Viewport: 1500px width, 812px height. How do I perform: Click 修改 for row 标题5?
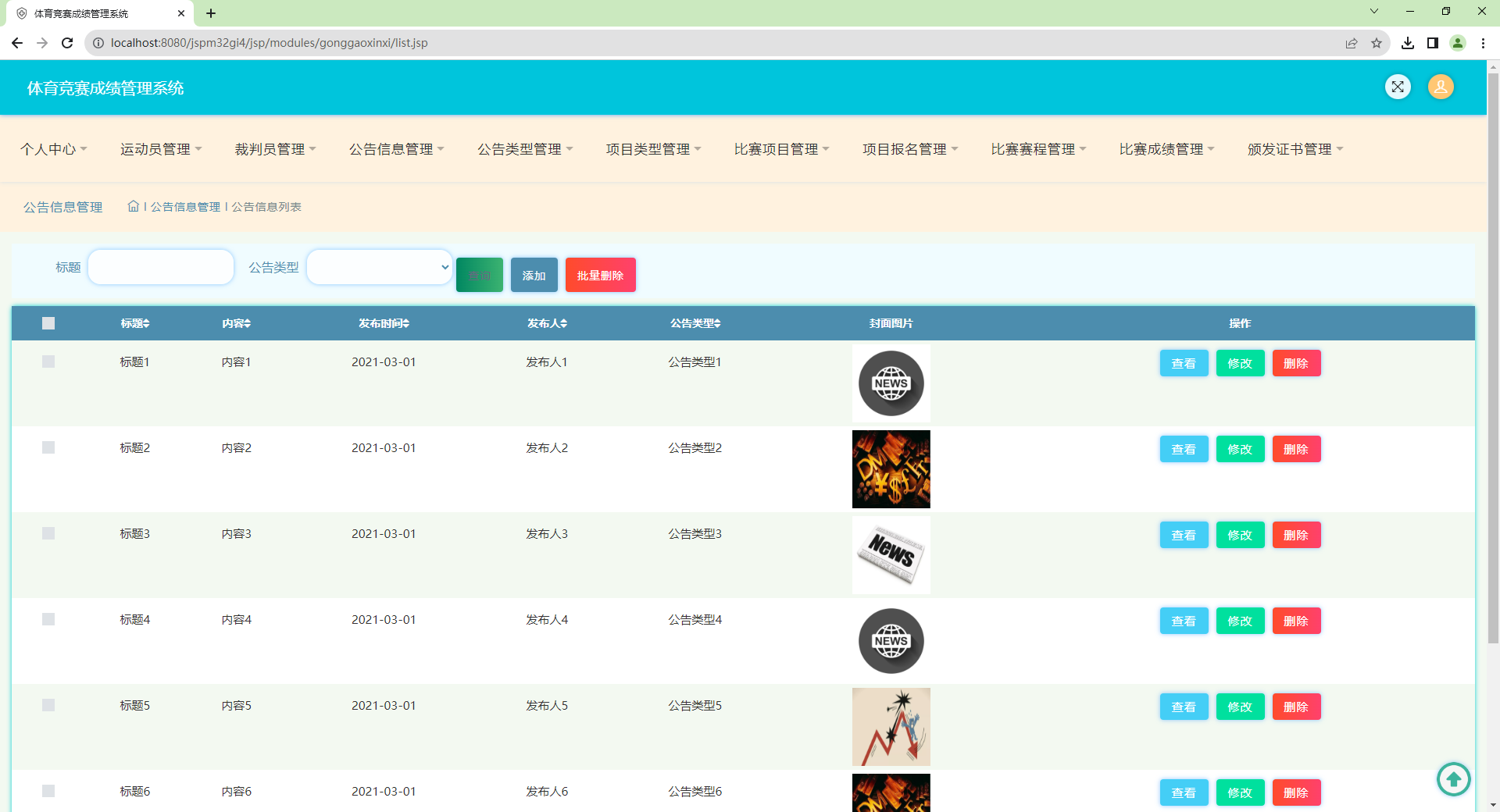(1241, 707)
